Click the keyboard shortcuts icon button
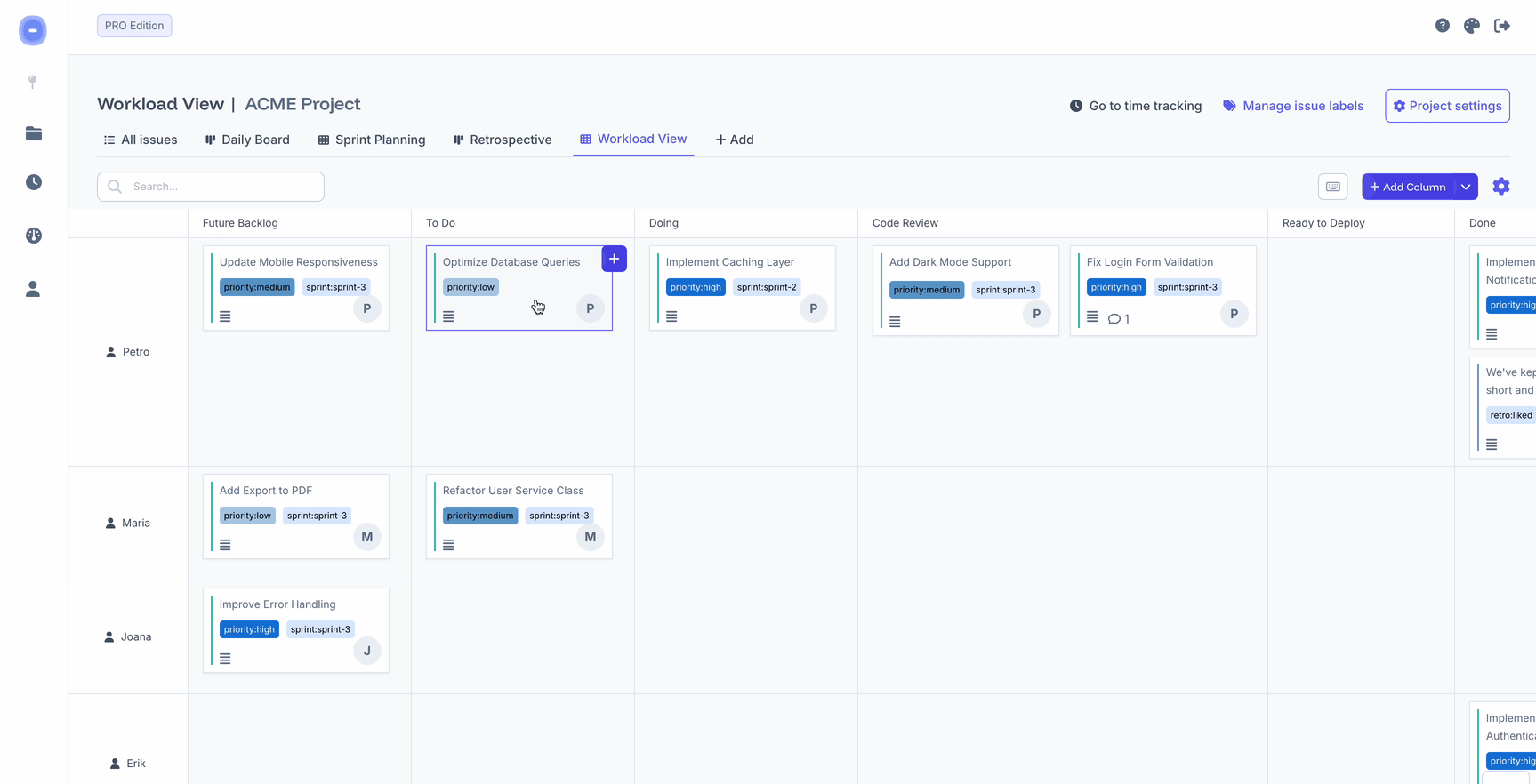This screenshot has height=784, width=1536. pyautogui.click(x=1332, y=187)
